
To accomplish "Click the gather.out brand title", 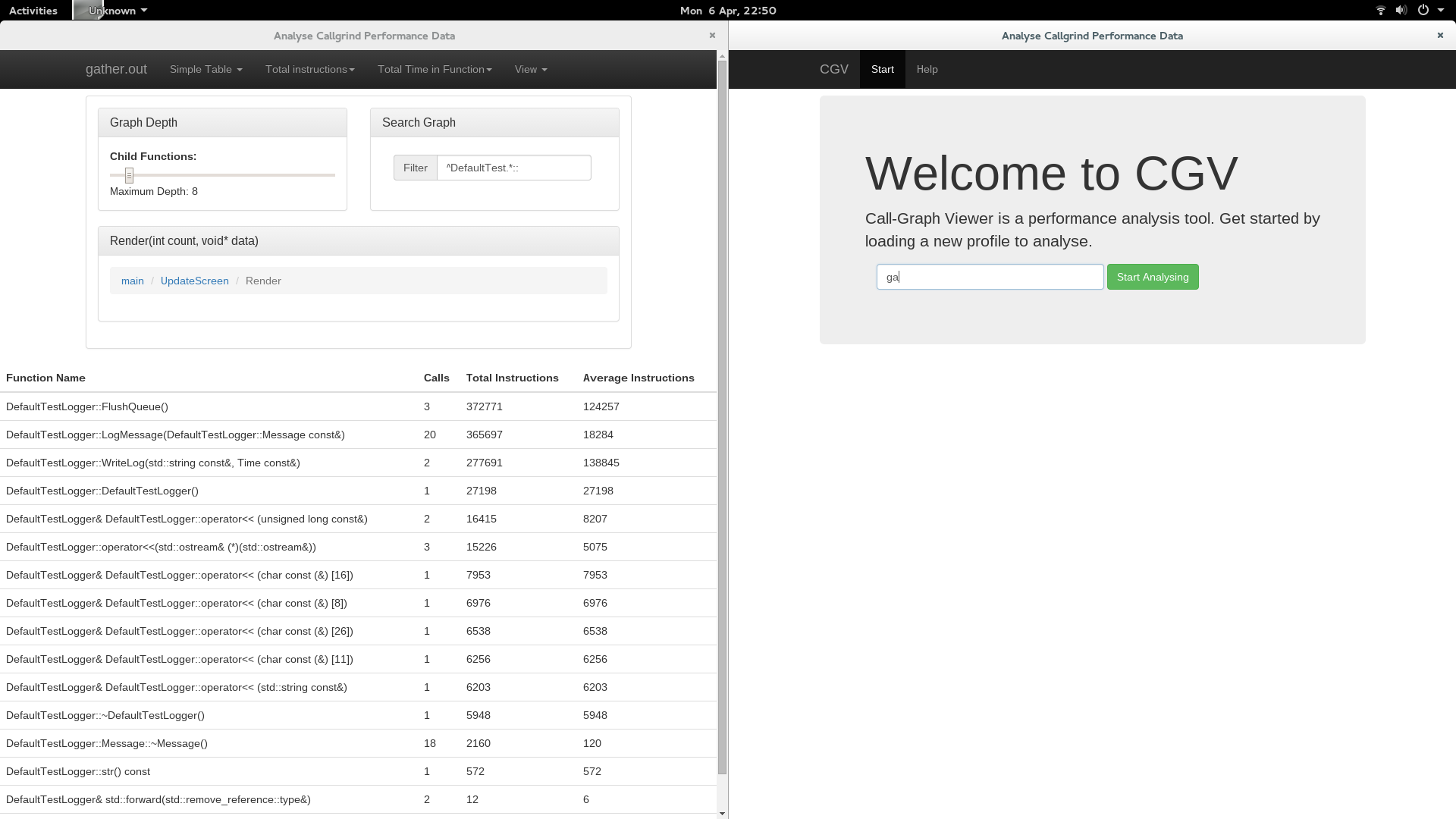I will coord(116,69).
